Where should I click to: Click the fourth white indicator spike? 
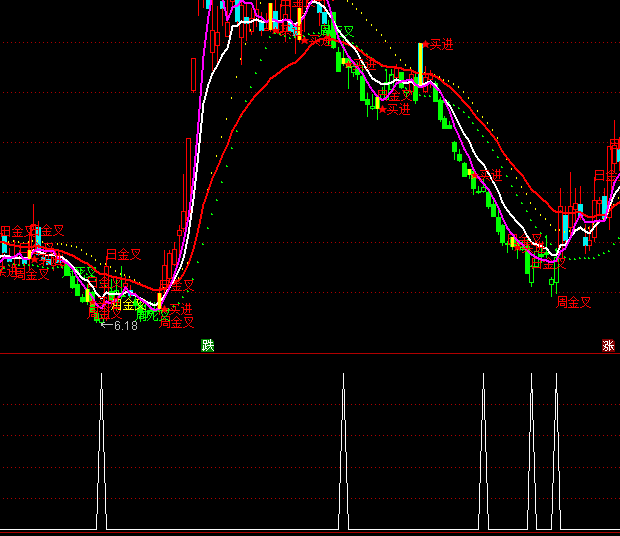coord(531,450)
